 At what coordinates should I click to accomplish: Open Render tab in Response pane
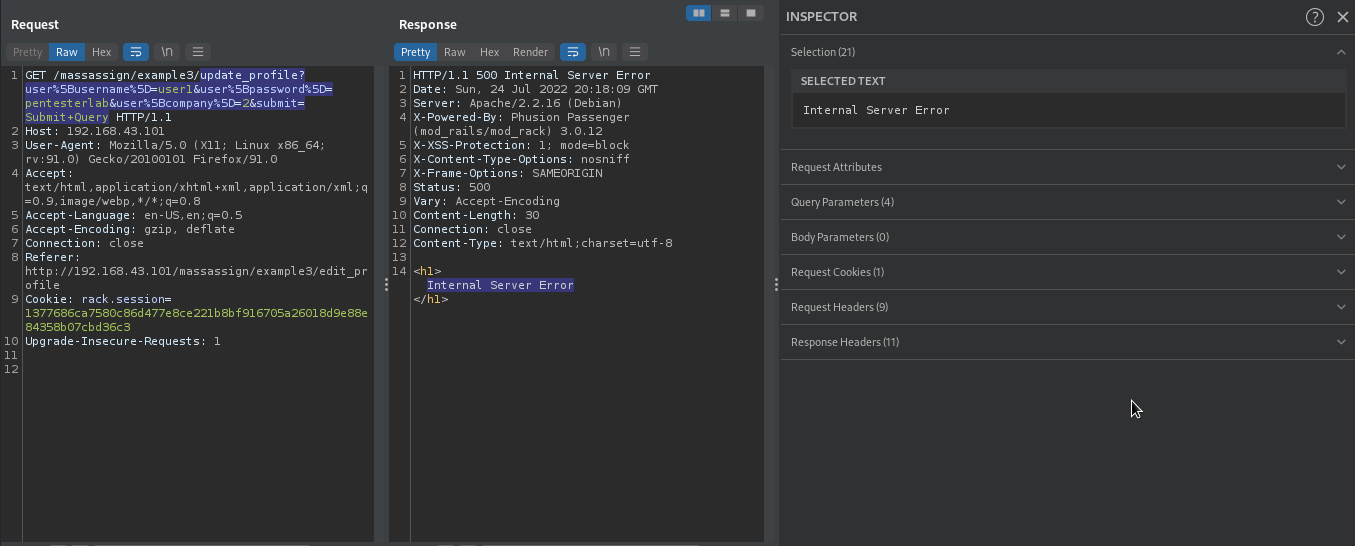pyautogui.click(x=531, y=52)
